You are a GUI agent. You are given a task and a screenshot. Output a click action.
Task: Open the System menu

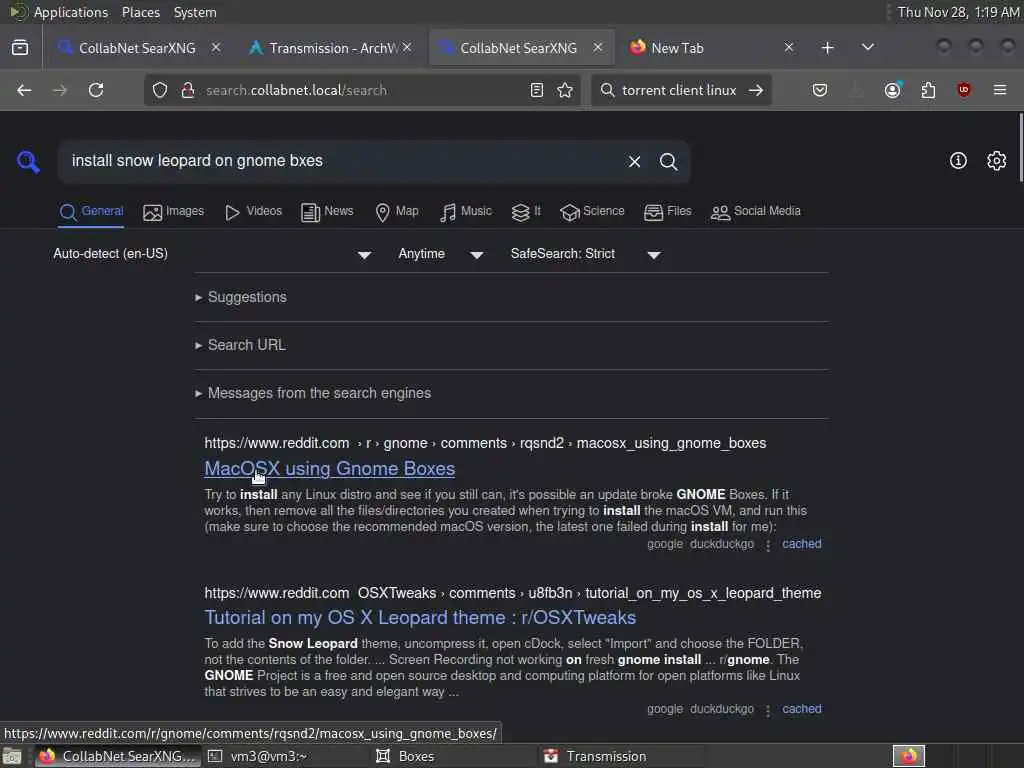click(195, 12)
